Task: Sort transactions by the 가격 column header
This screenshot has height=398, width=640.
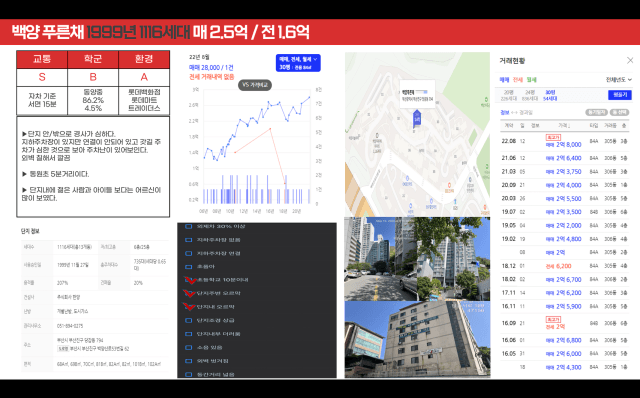Action: tap(564, 126)
